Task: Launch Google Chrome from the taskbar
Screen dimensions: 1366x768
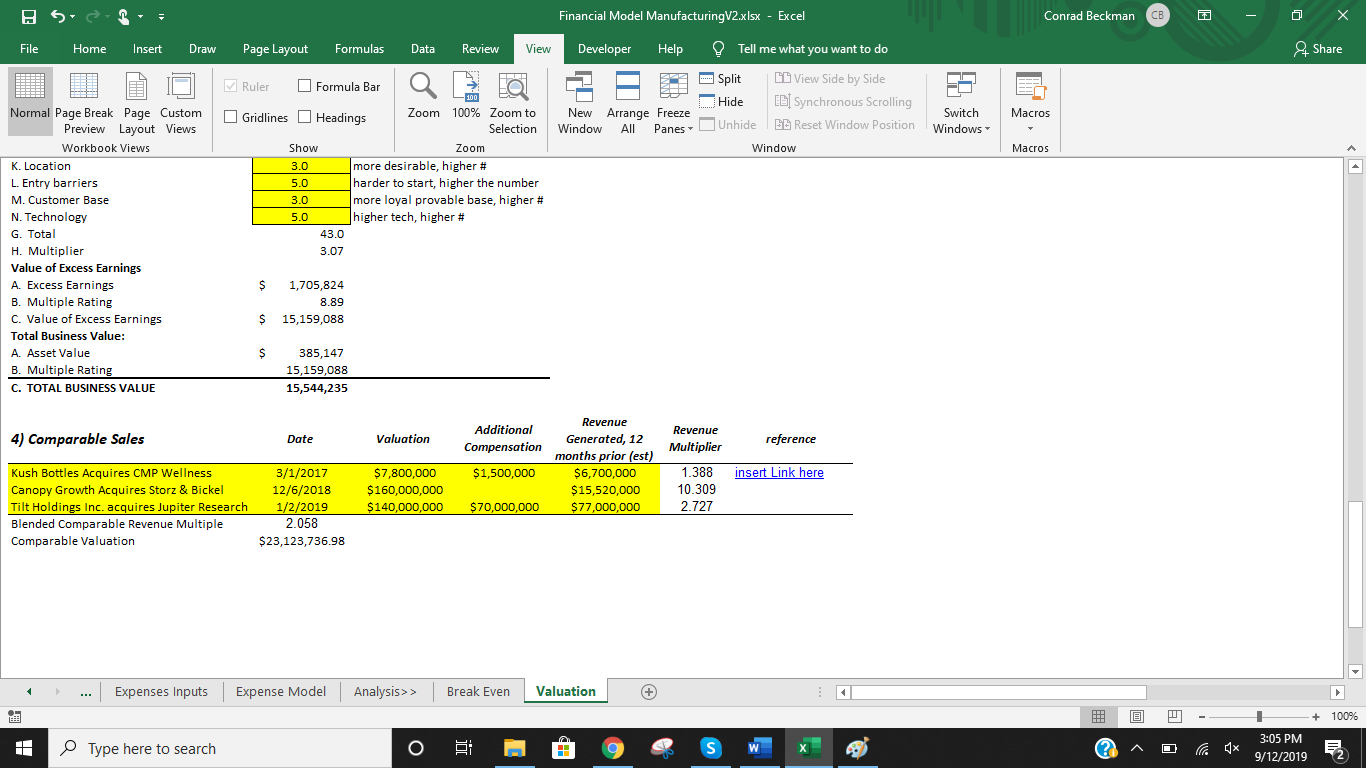Action: pos(612,748)
